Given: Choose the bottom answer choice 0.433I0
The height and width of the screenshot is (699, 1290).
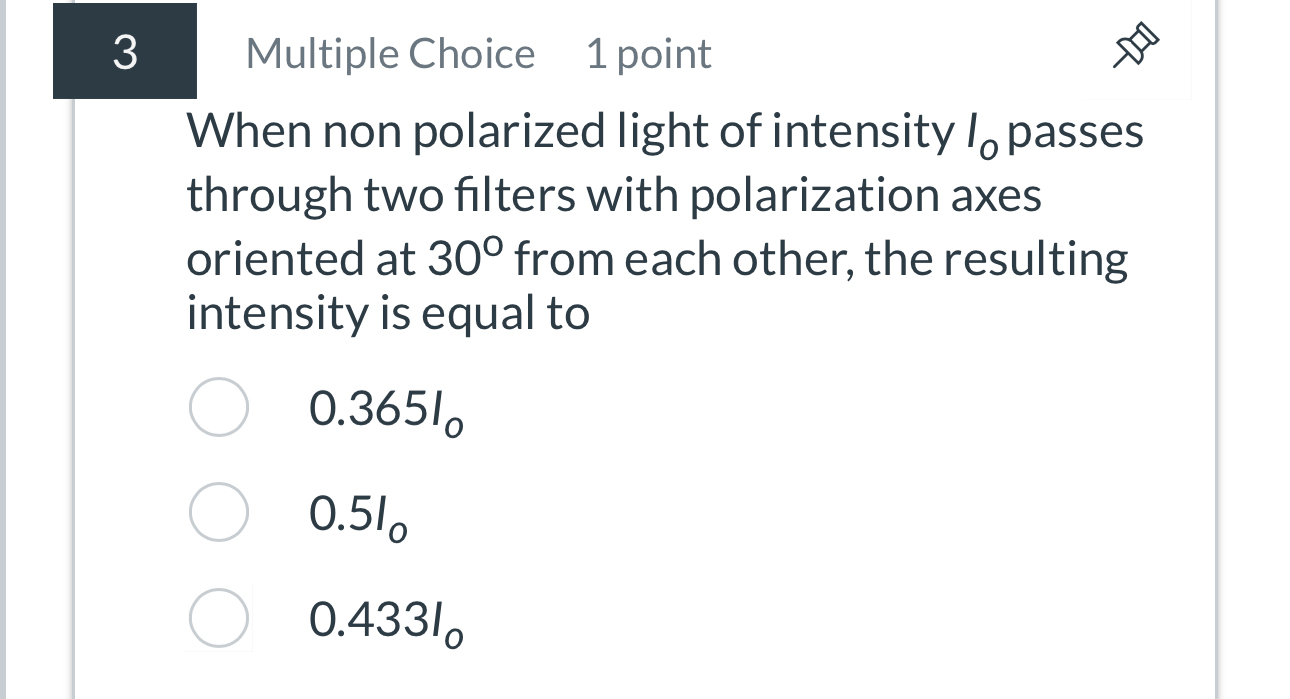Looking at the screenshot, I should tap(218, 618).
